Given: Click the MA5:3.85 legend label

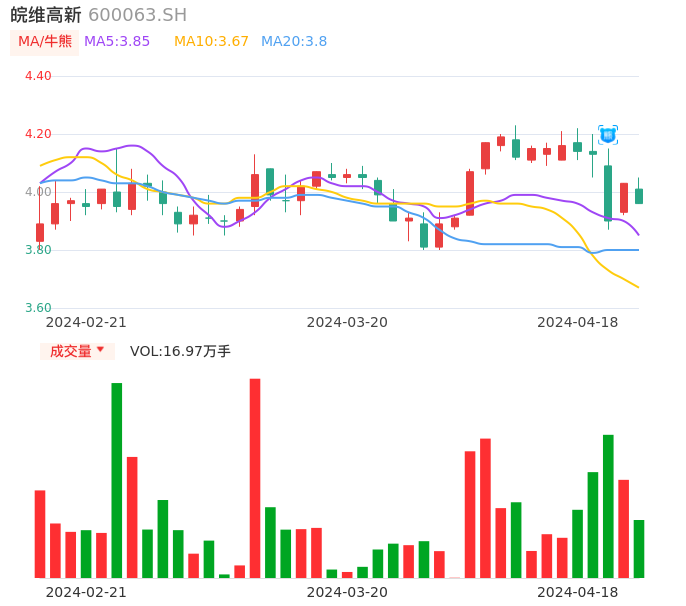Looking at the screenshot, I should click(117, 42).
